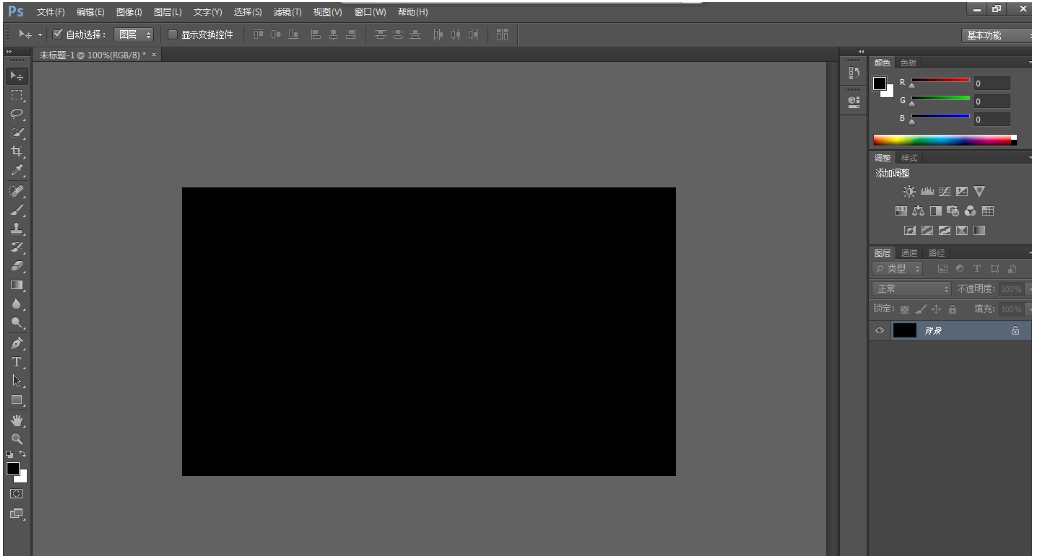1037x559 pixels.
Task: Expand the toolbox with the double arrow
Action: (9, 52)
